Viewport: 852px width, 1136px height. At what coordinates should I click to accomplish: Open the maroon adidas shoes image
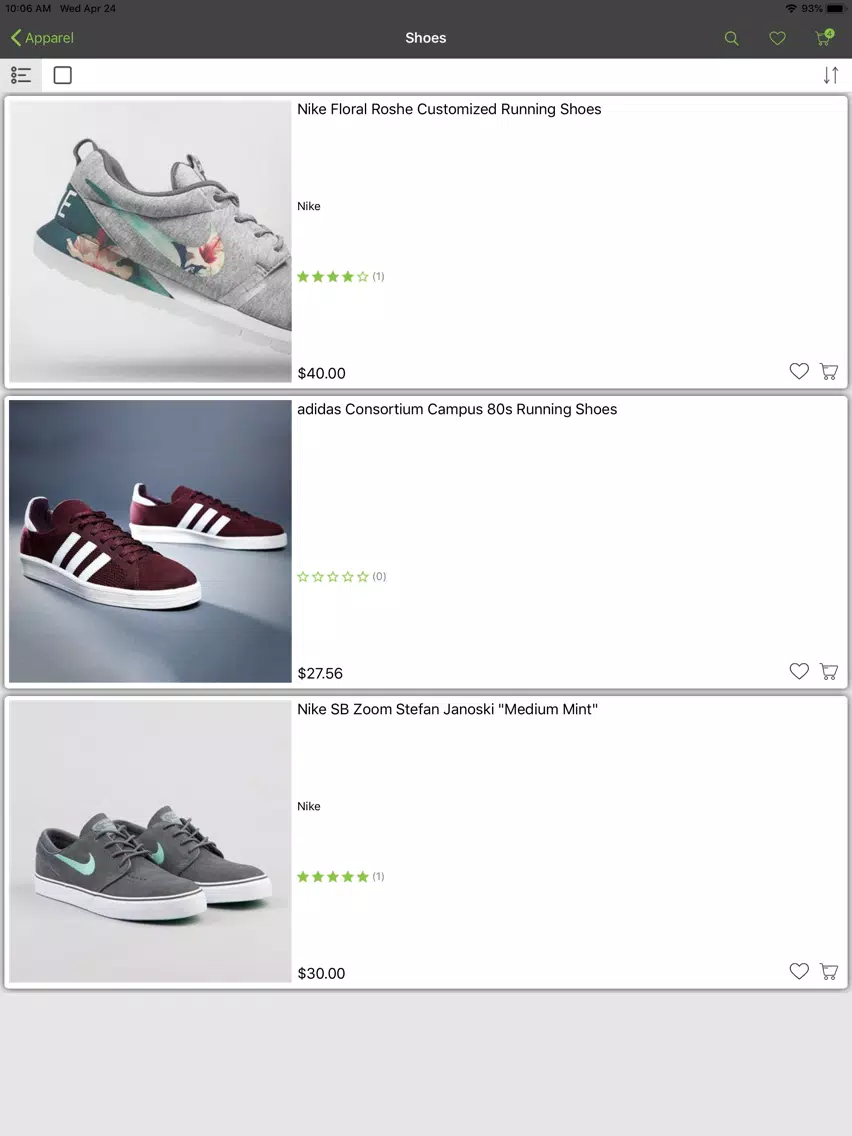click(x=150, y=541)
